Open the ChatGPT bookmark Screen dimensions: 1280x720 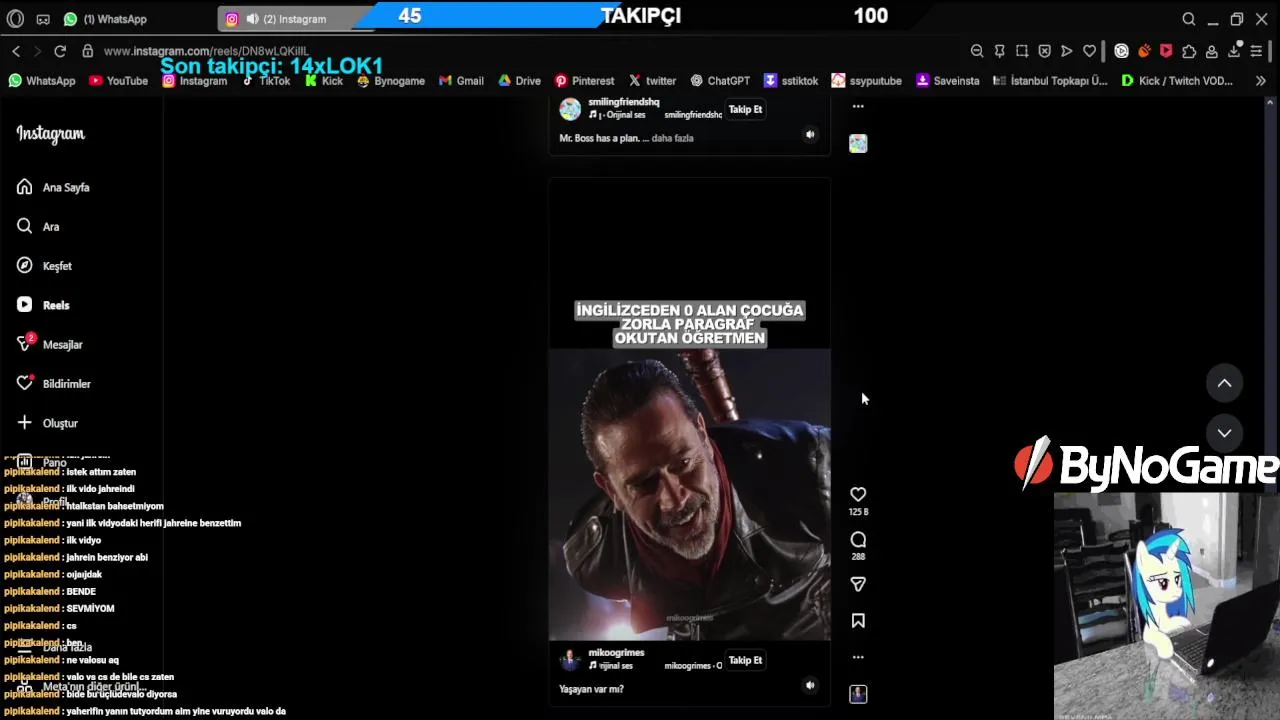[720, 81]
